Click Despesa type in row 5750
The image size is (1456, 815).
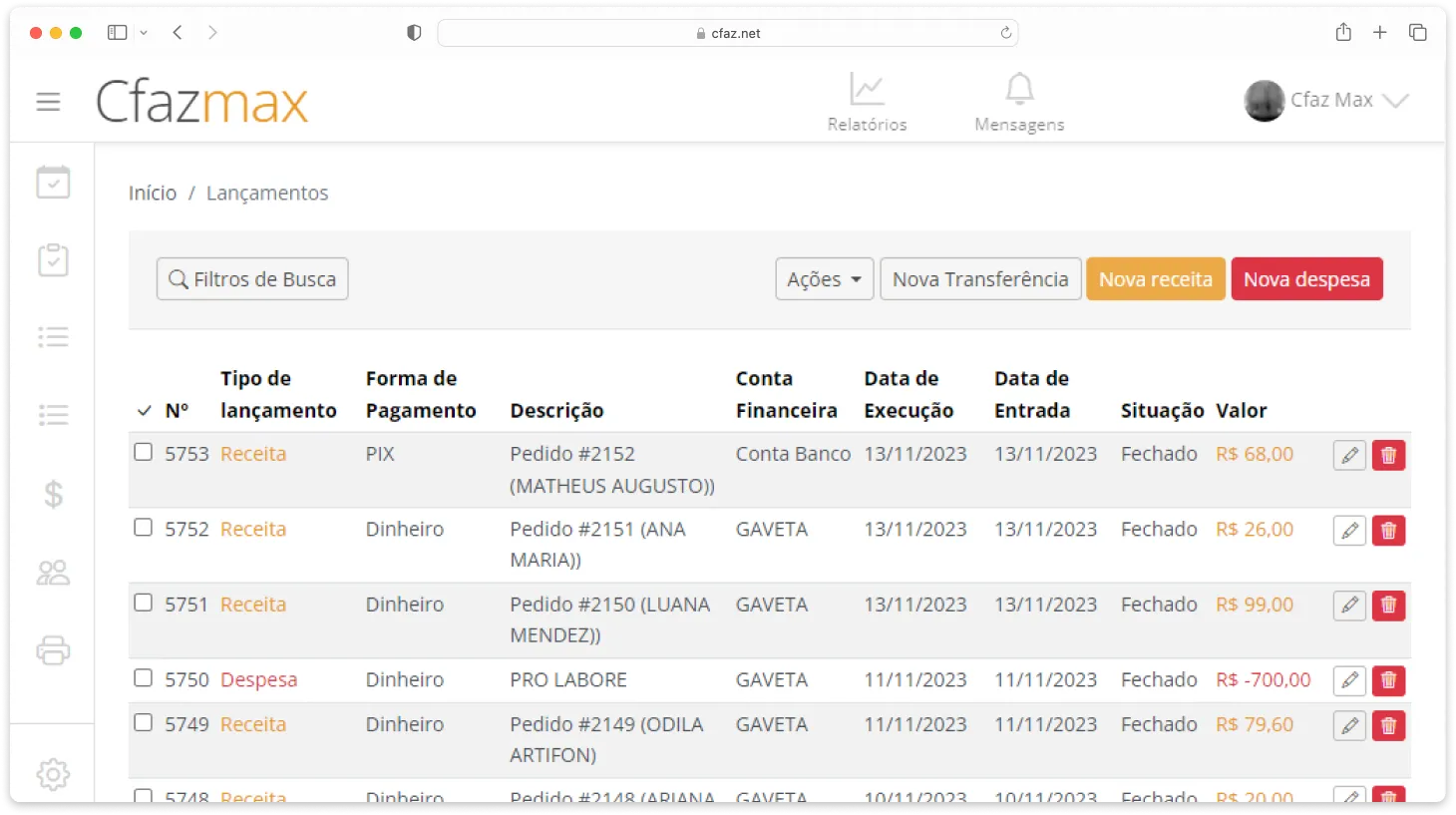(258, 679)
